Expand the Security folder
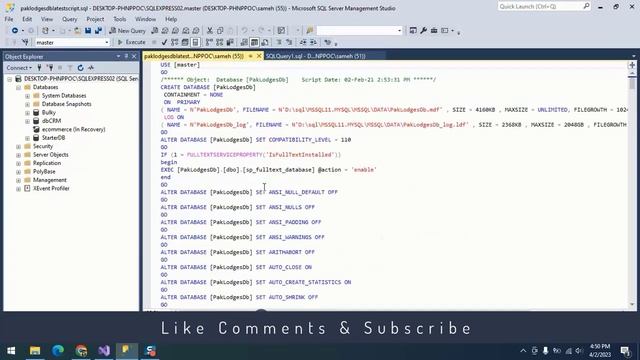This screenshot has width=640, height=360. (19, 147)
